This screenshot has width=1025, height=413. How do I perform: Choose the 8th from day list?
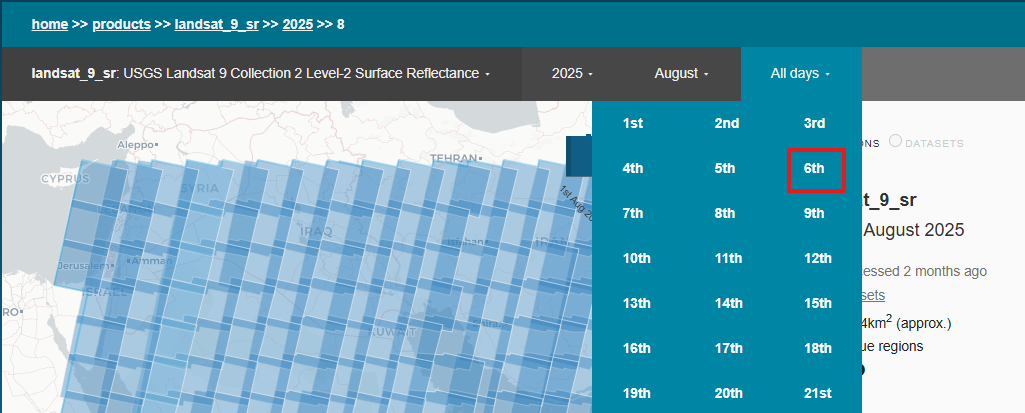pos(725,214)
